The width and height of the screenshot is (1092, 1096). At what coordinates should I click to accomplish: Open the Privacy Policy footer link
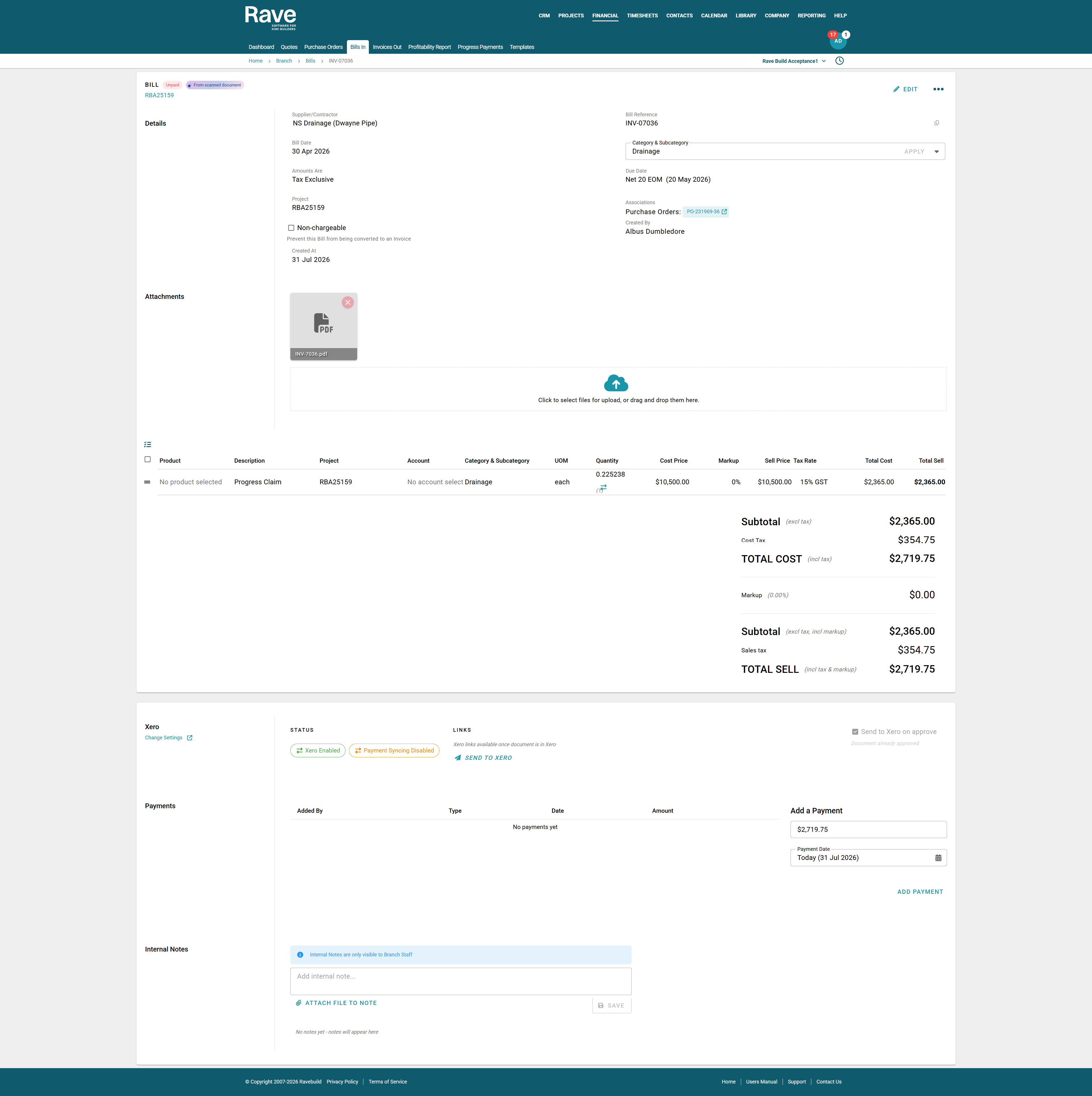click(x=342, y=1082)
